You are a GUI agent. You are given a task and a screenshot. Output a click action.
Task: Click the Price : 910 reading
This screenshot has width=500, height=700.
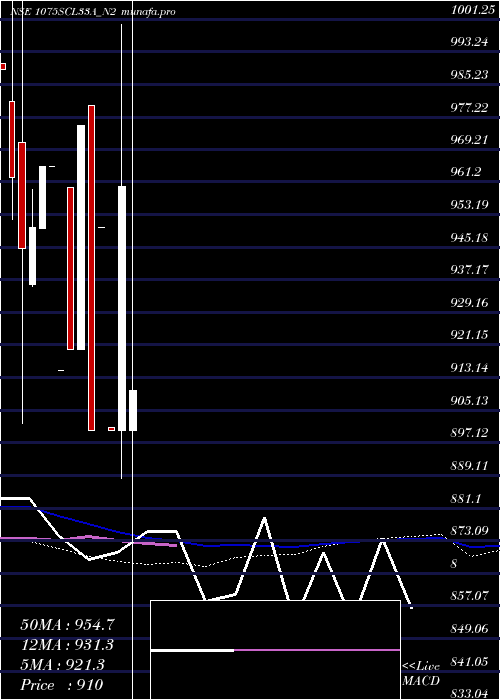pos(62,685)
